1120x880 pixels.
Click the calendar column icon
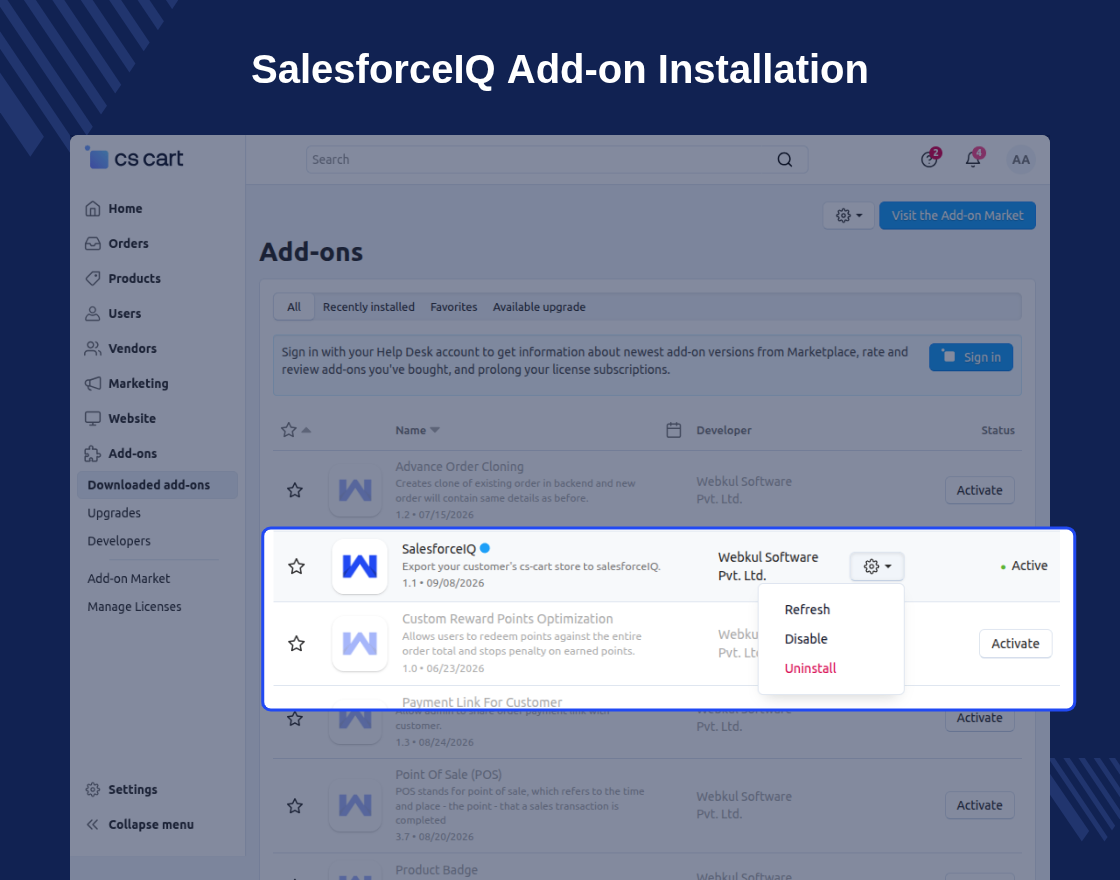pyautogui.click(x=674, y=430)
